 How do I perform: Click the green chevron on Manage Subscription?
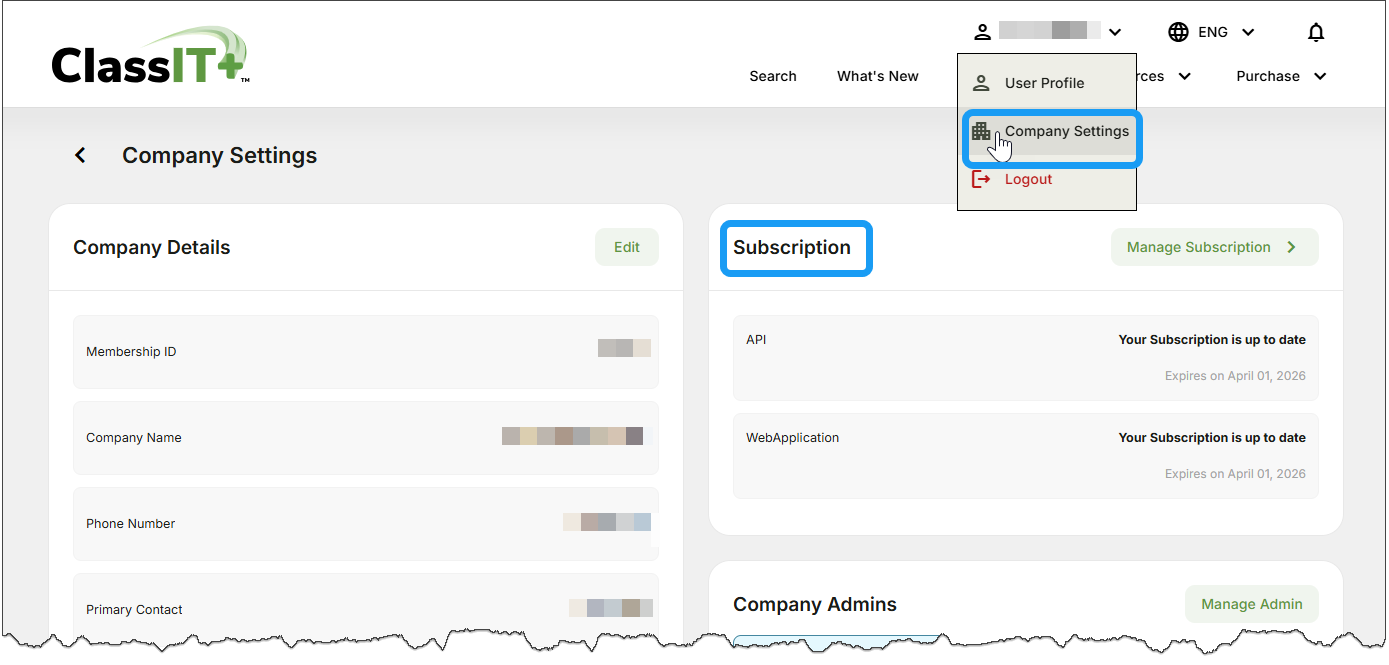click(1291, 246)
